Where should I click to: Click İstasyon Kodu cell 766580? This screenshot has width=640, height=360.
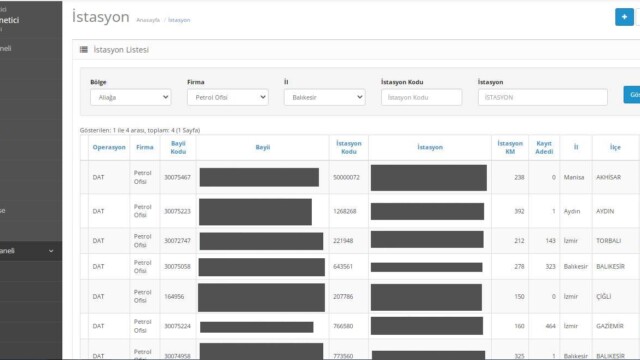[343, 326]
